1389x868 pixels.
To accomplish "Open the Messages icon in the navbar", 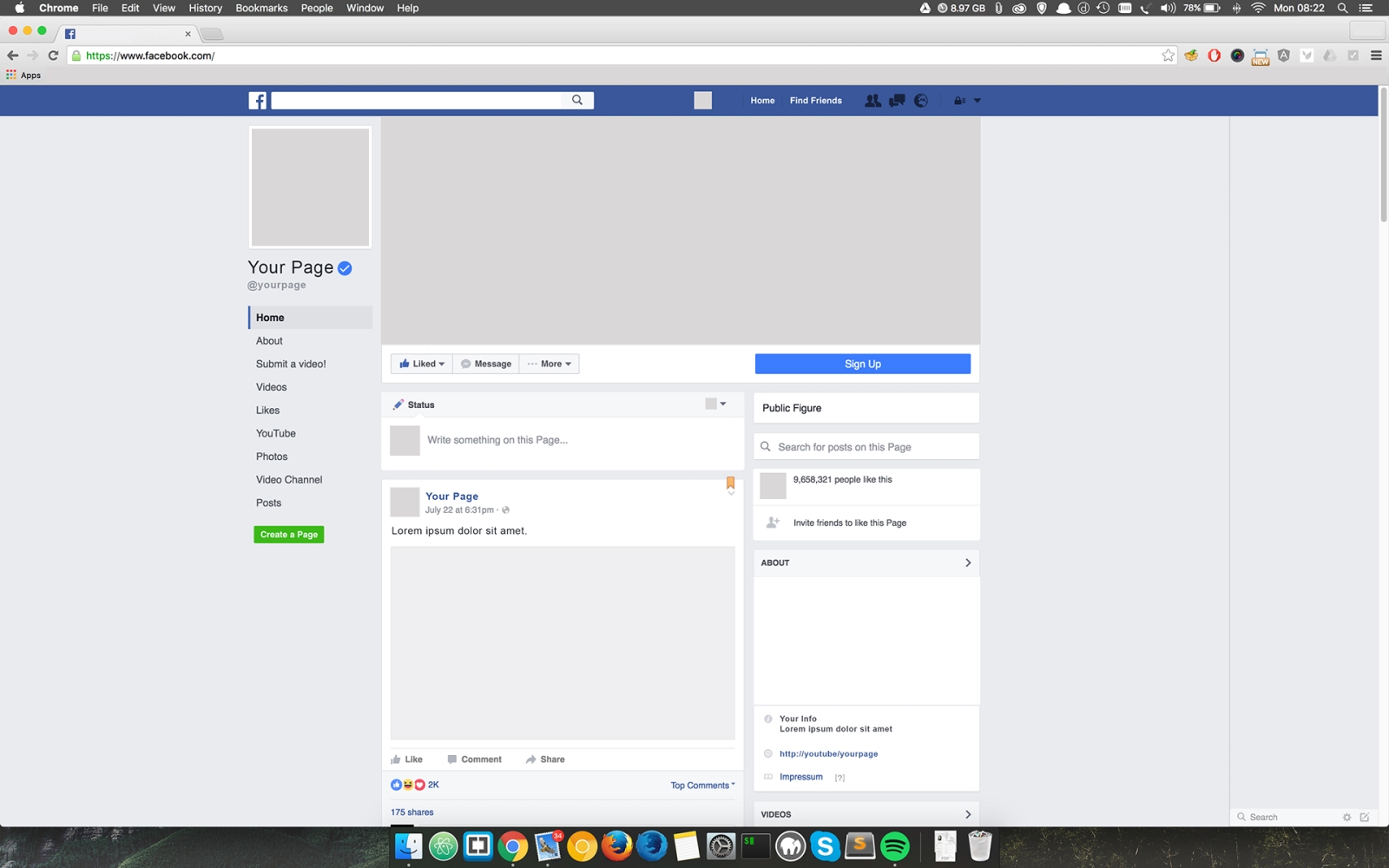I will pos(897,100).
